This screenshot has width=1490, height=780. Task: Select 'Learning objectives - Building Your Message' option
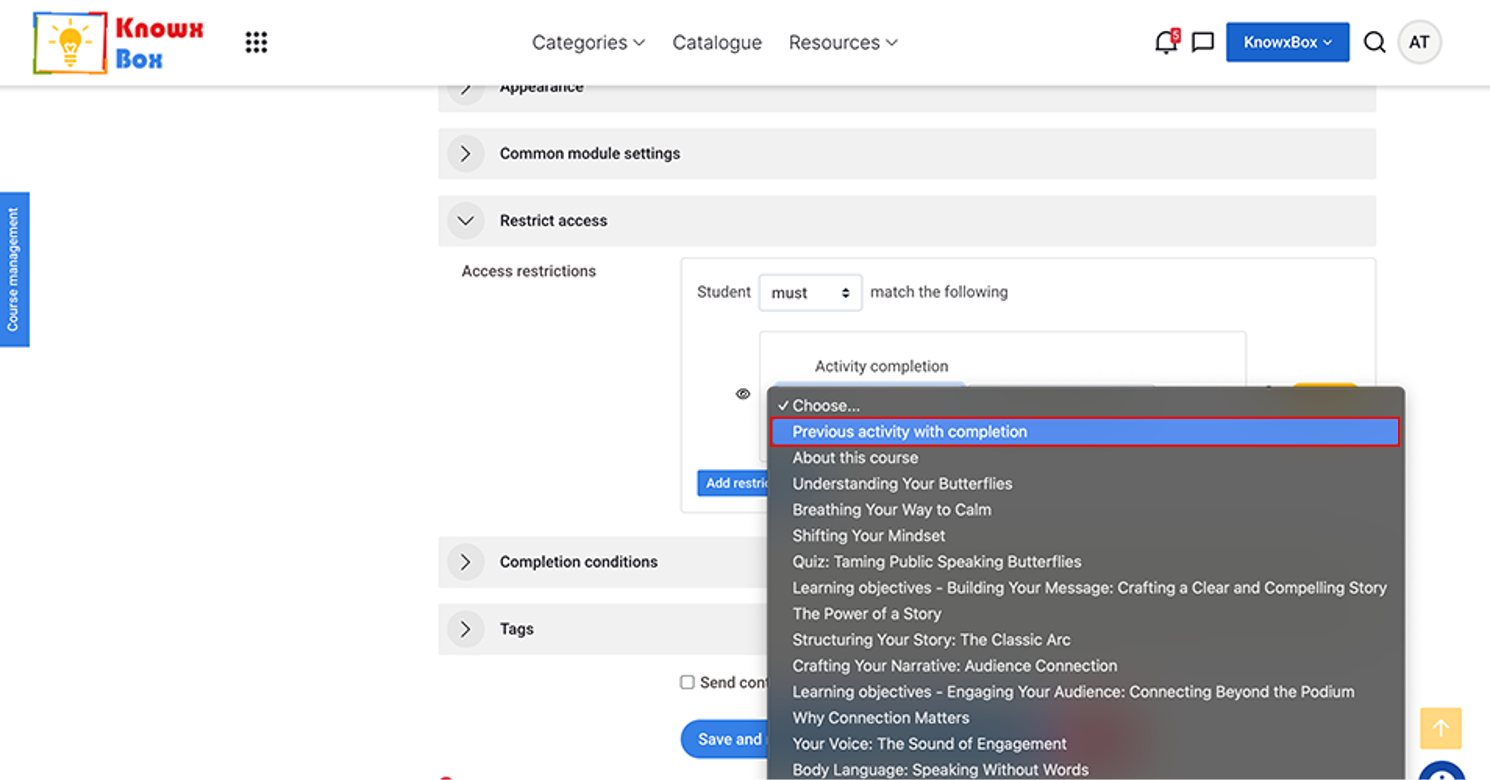[x=1085, y=588]
